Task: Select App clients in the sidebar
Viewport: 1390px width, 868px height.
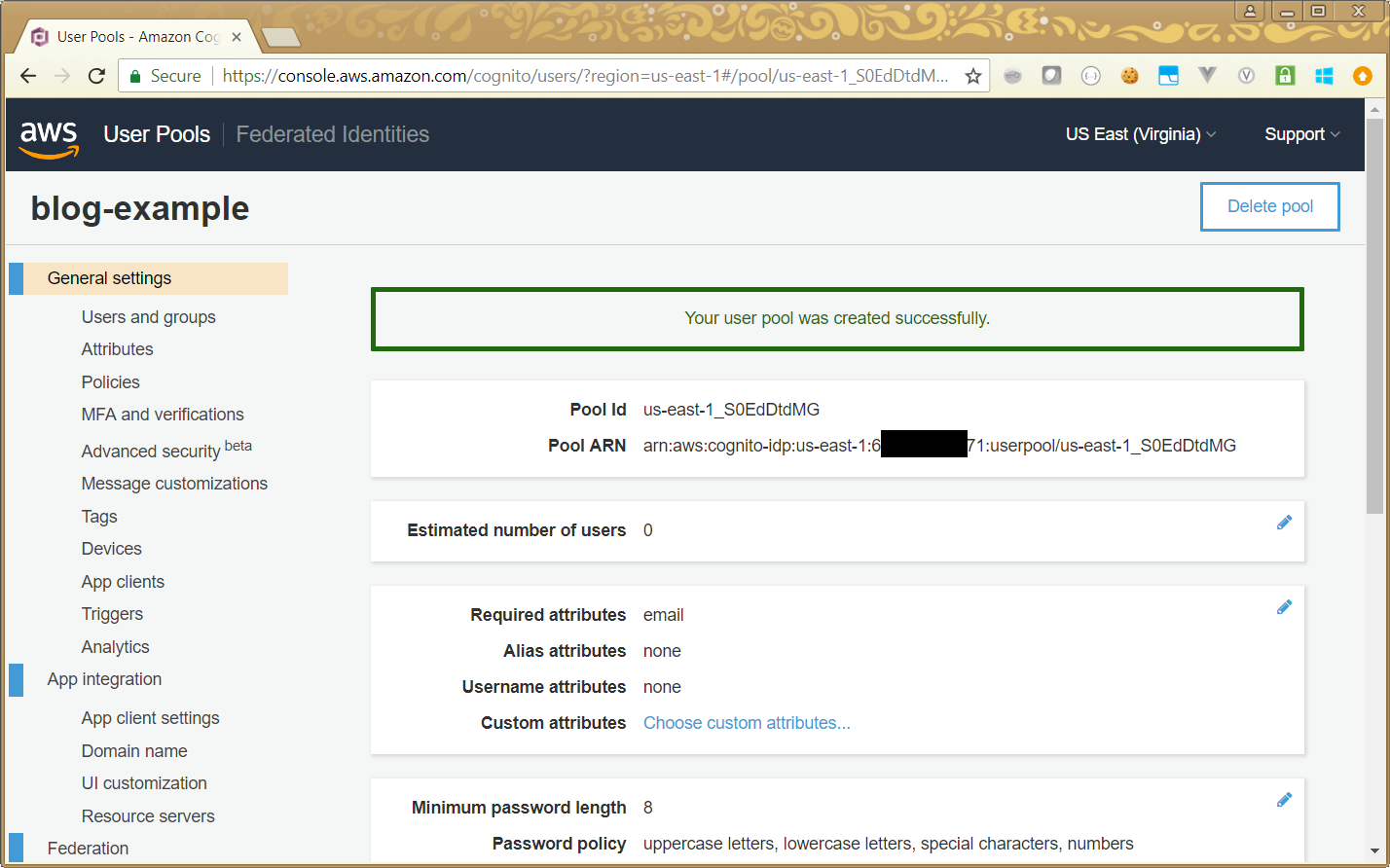Action: pyautogui.click(x=123, y=582)
